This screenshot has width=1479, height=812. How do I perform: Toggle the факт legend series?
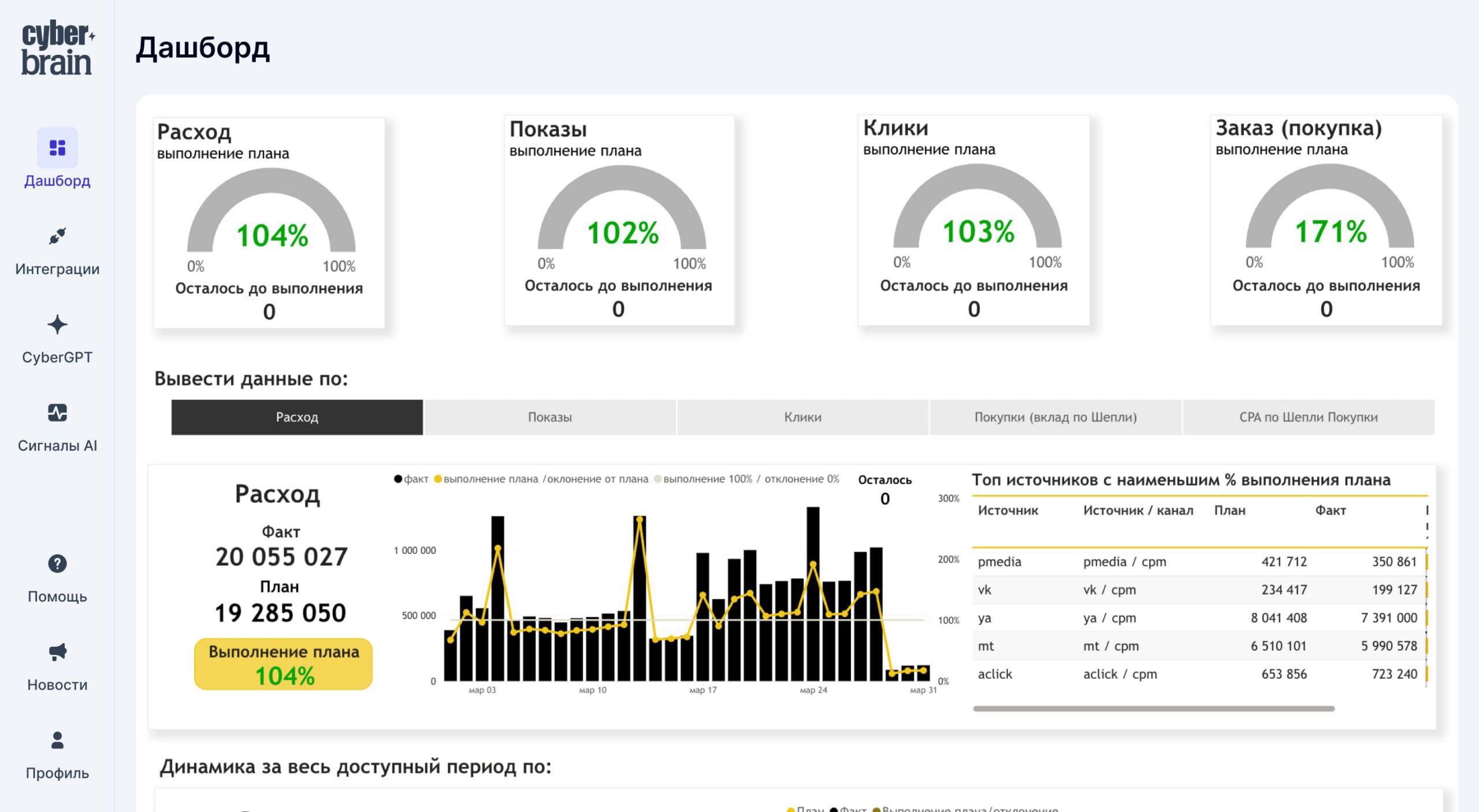coord(411,479)
